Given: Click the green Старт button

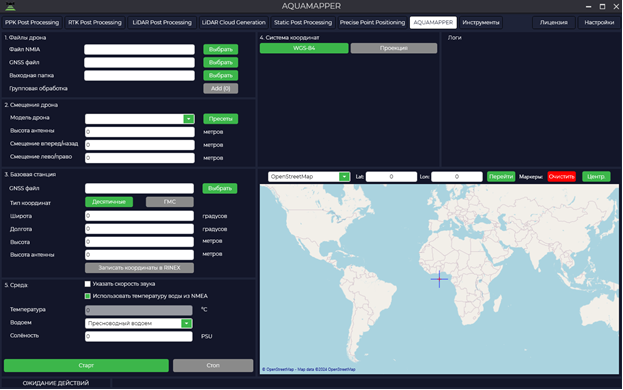Looking at the screenshot, I should (x=86, y=365).
